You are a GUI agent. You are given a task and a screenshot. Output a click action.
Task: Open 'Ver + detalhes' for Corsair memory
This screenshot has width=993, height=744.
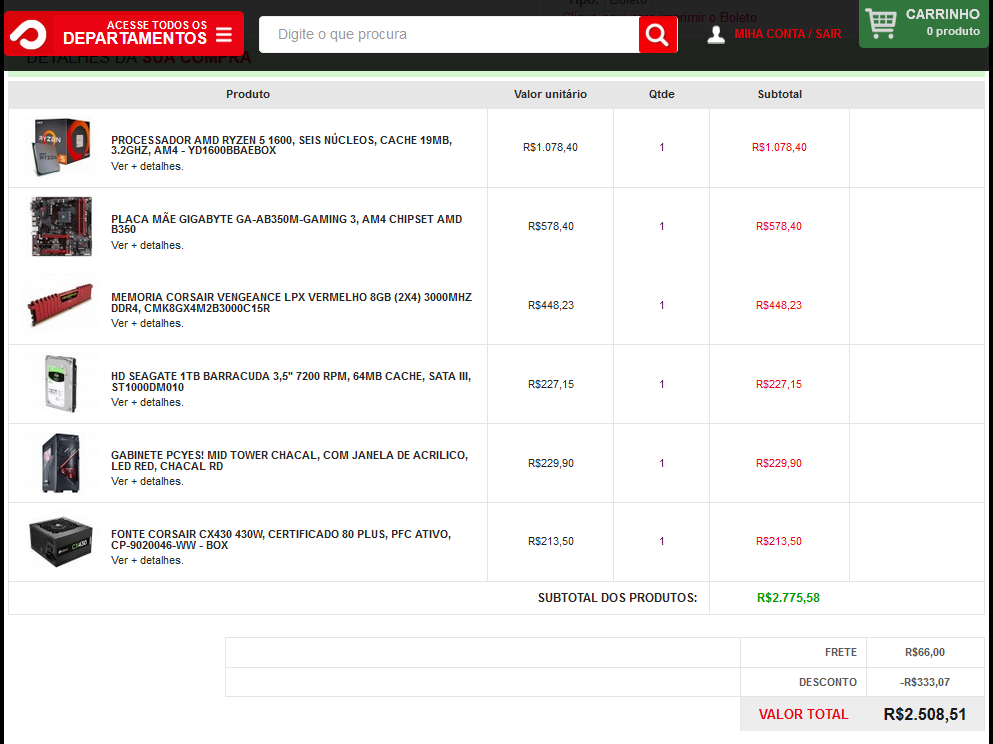(x=147, y=324)
